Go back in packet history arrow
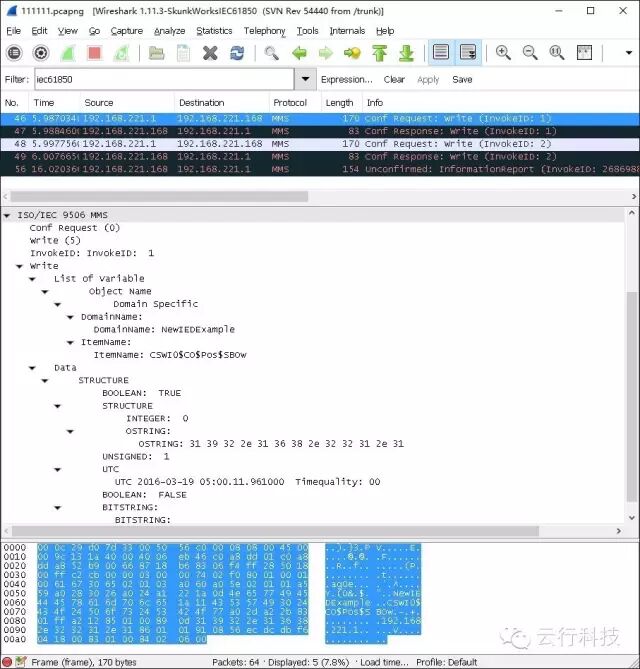The width and height of the screenshot is (640, 669). tap(299, 53)
